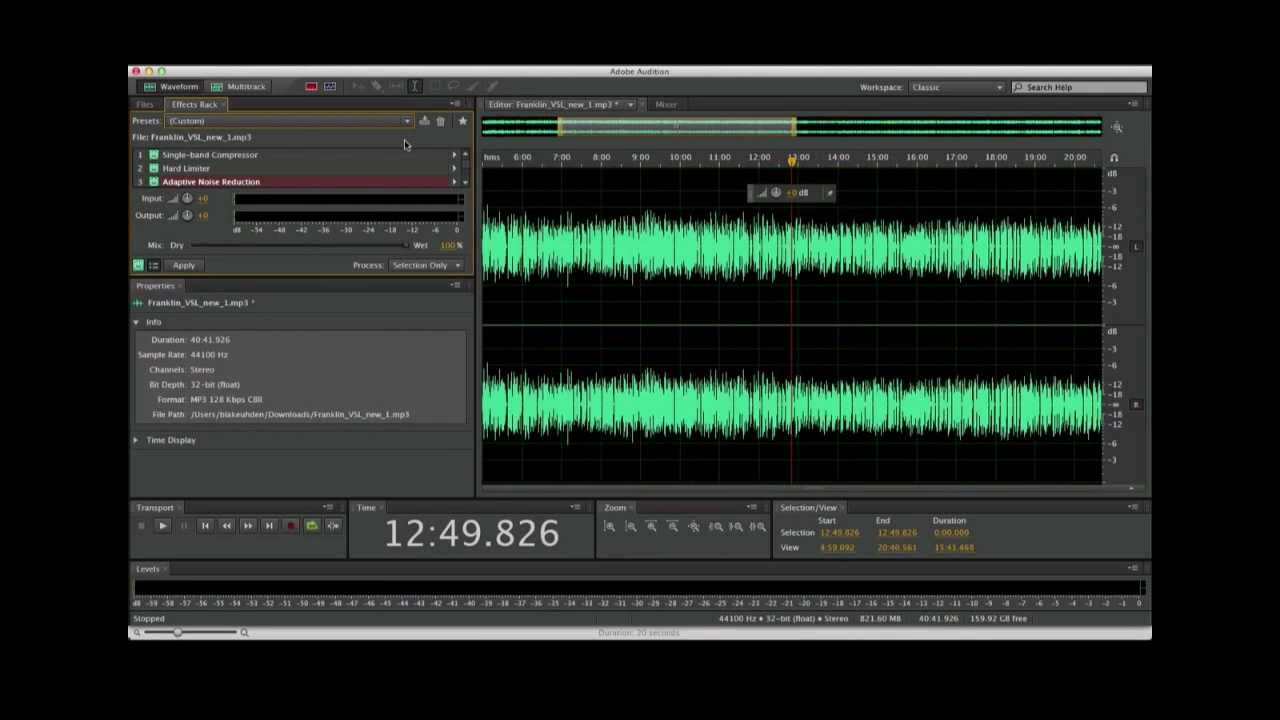The height and width of the screenshot is (720, 1280).
Task: Click Zoom In Amplitude icon
Action: pos(609,527)
